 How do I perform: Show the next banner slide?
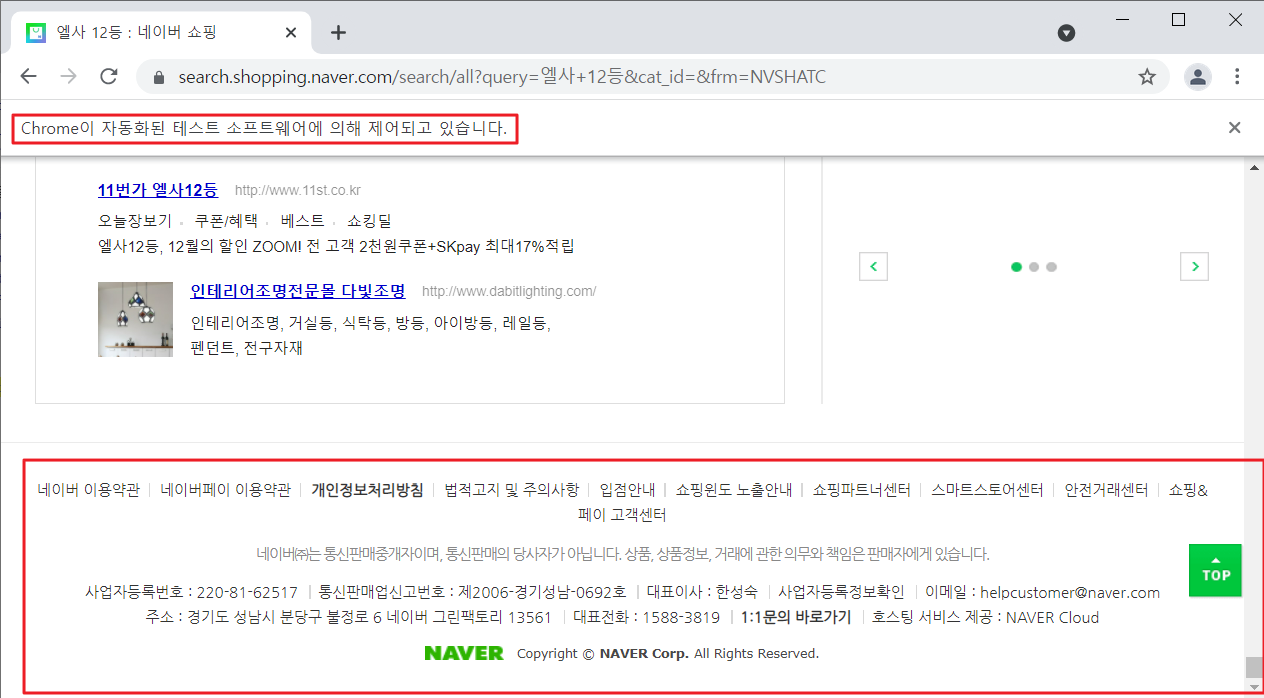(x=1194, y=266)
